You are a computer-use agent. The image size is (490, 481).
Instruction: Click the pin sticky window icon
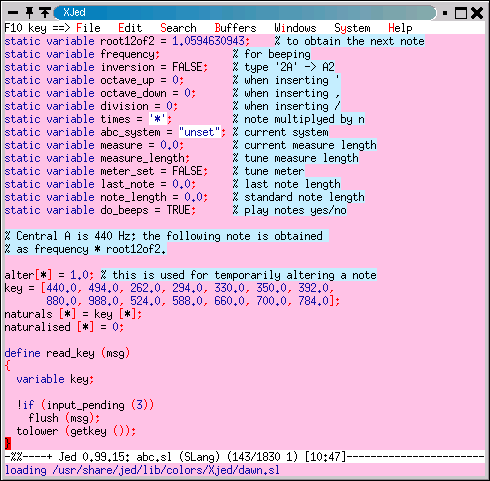(29, 13)
